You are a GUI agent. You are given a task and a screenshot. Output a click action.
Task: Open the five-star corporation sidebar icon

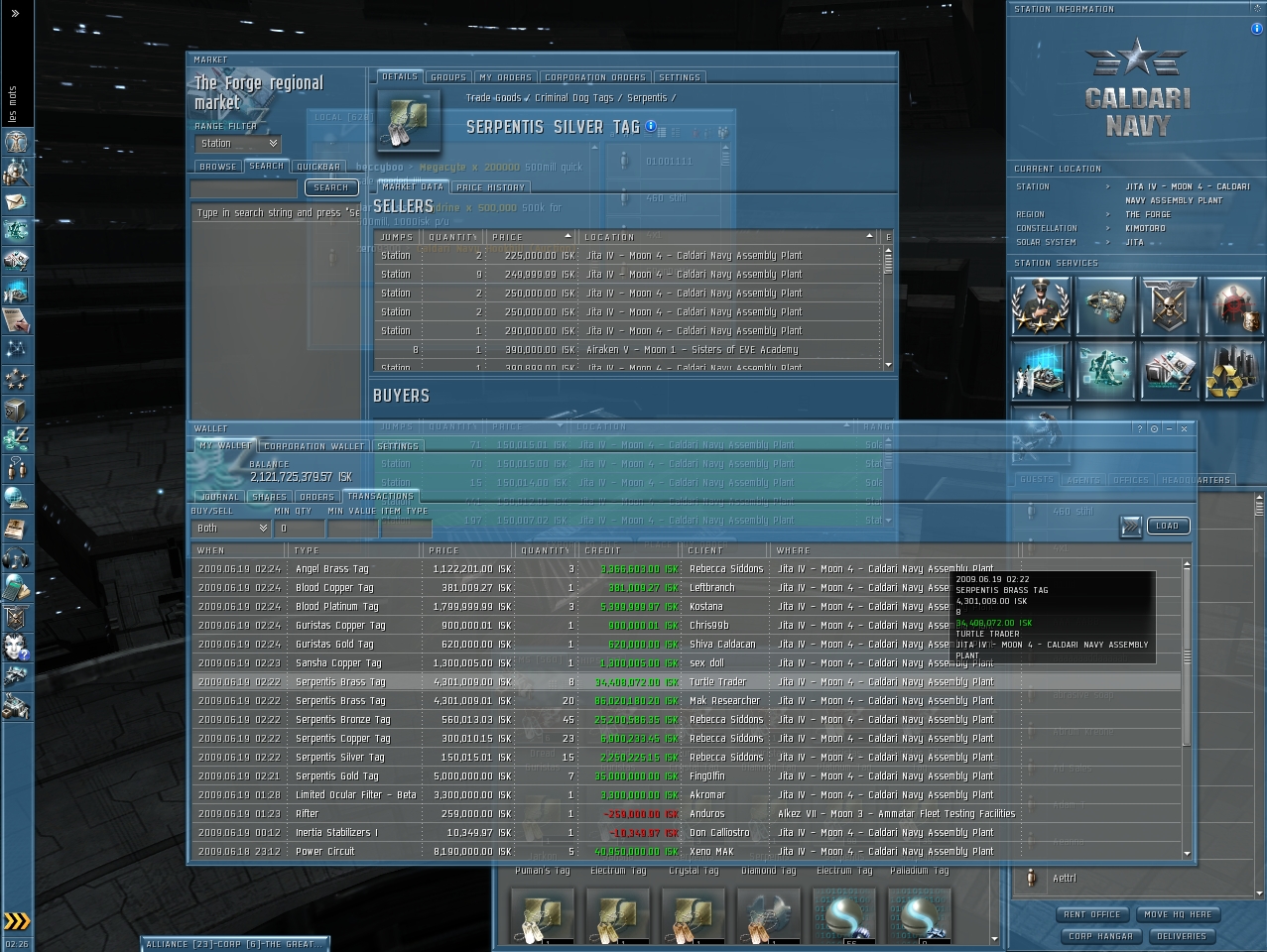coord(16,379)
